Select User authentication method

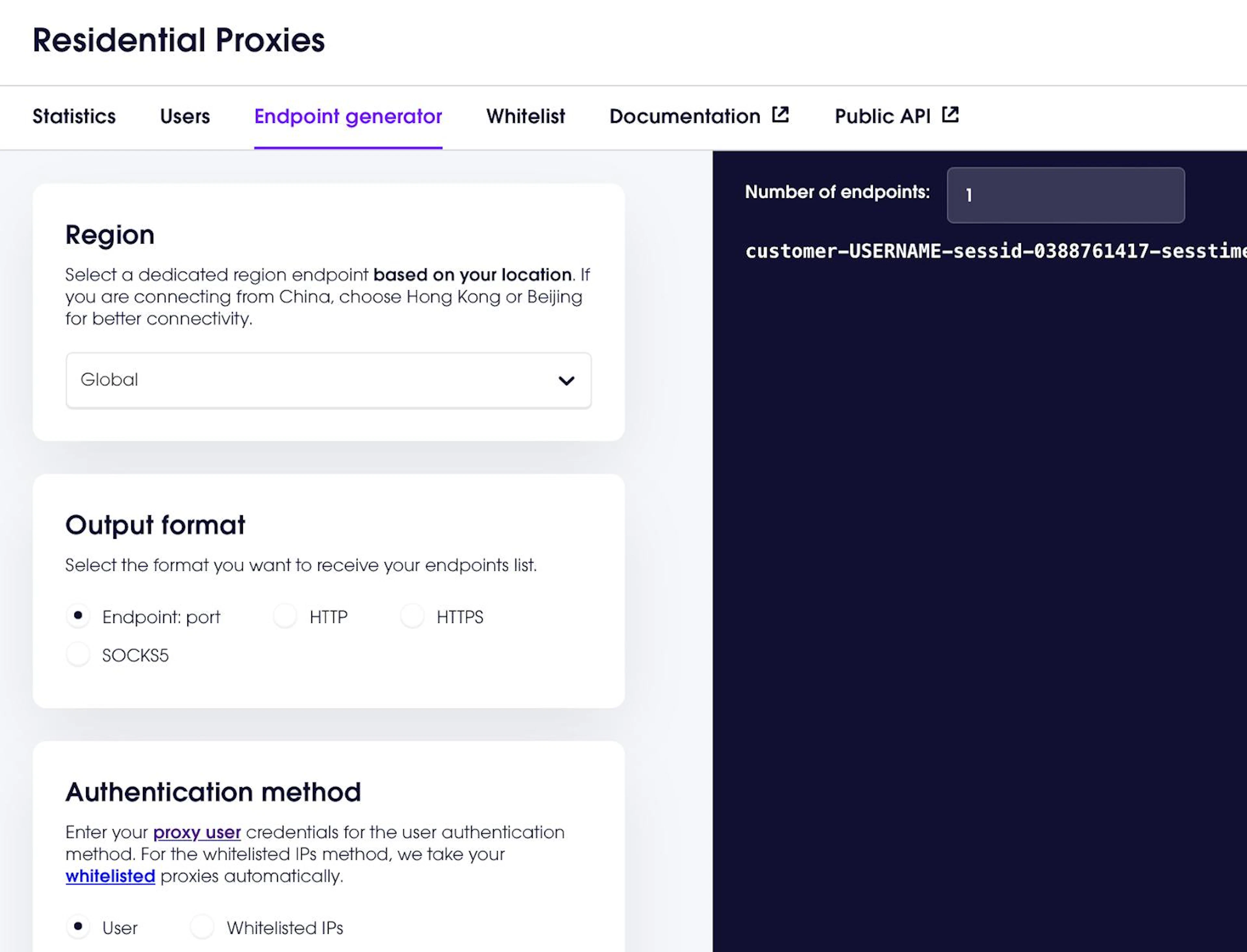pos(78,927)
